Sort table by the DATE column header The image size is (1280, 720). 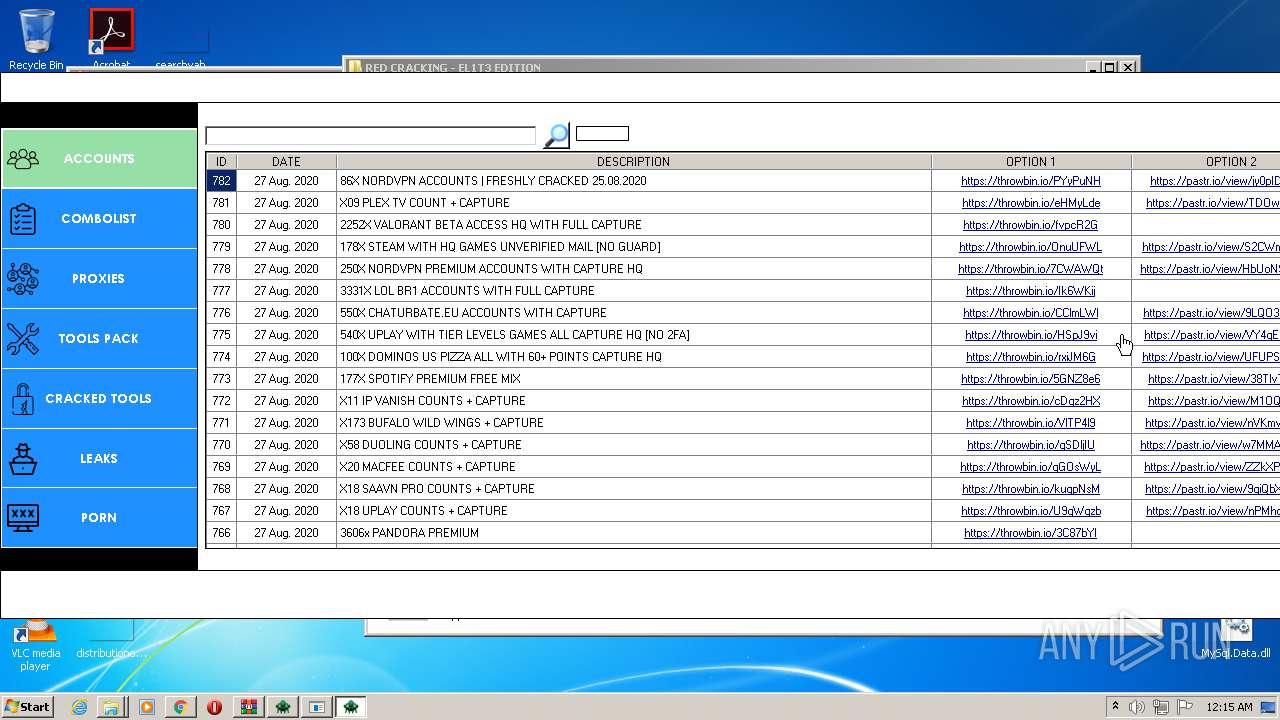point(286,161)
